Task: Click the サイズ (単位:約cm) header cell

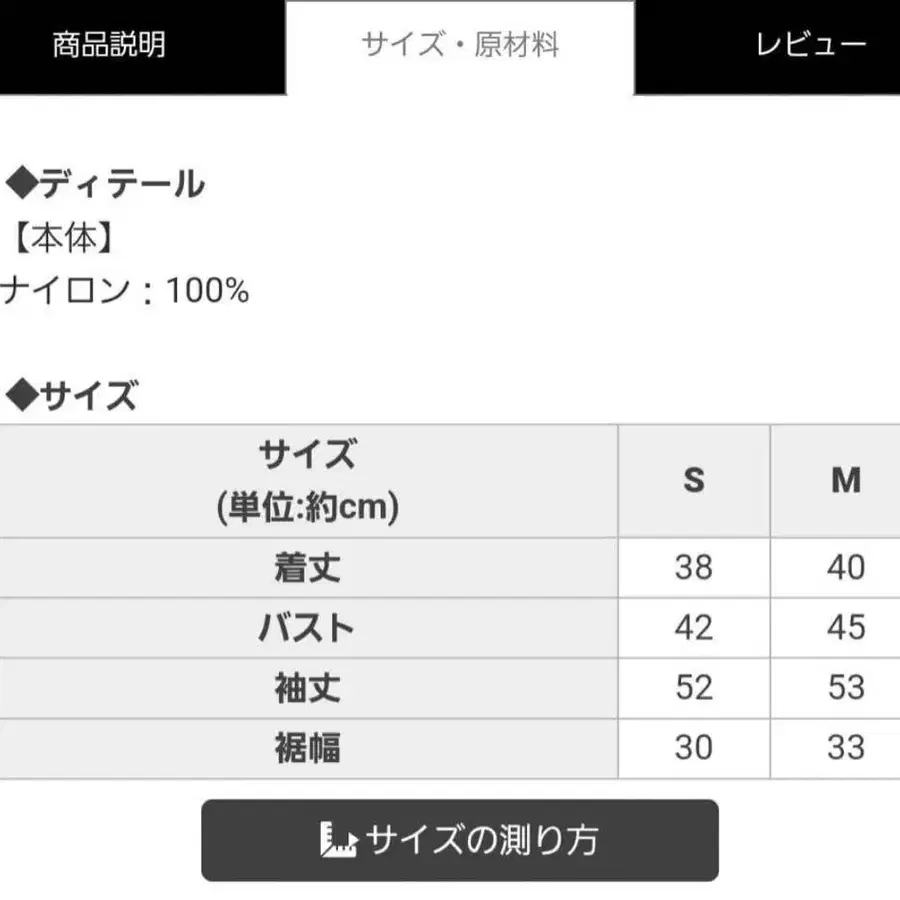Action: pyautogui.click(x=308, y=481)
